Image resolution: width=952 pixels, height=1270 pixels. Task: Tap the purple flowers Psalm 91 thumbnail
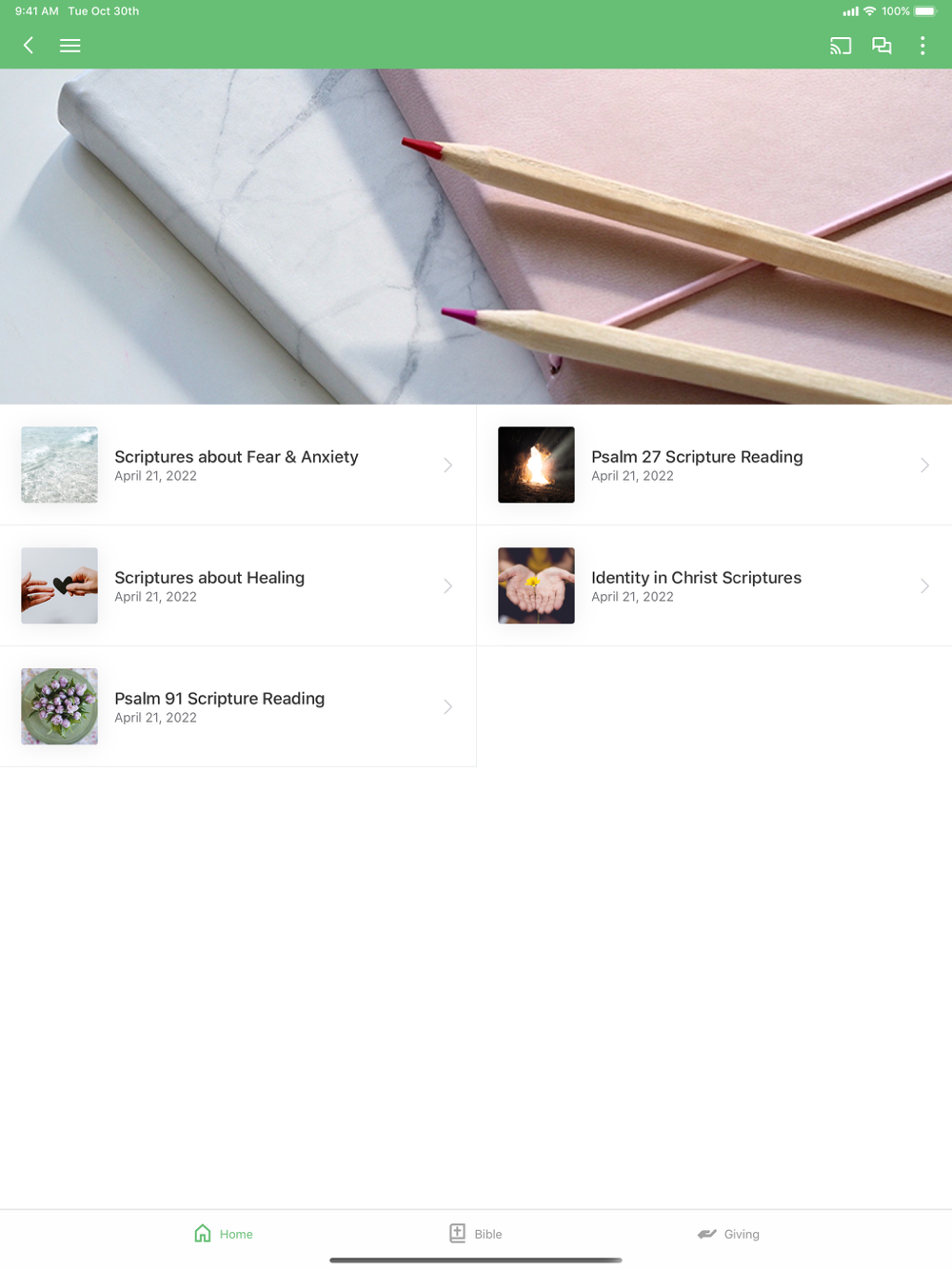pyautogui.click(x=59, y=706)
